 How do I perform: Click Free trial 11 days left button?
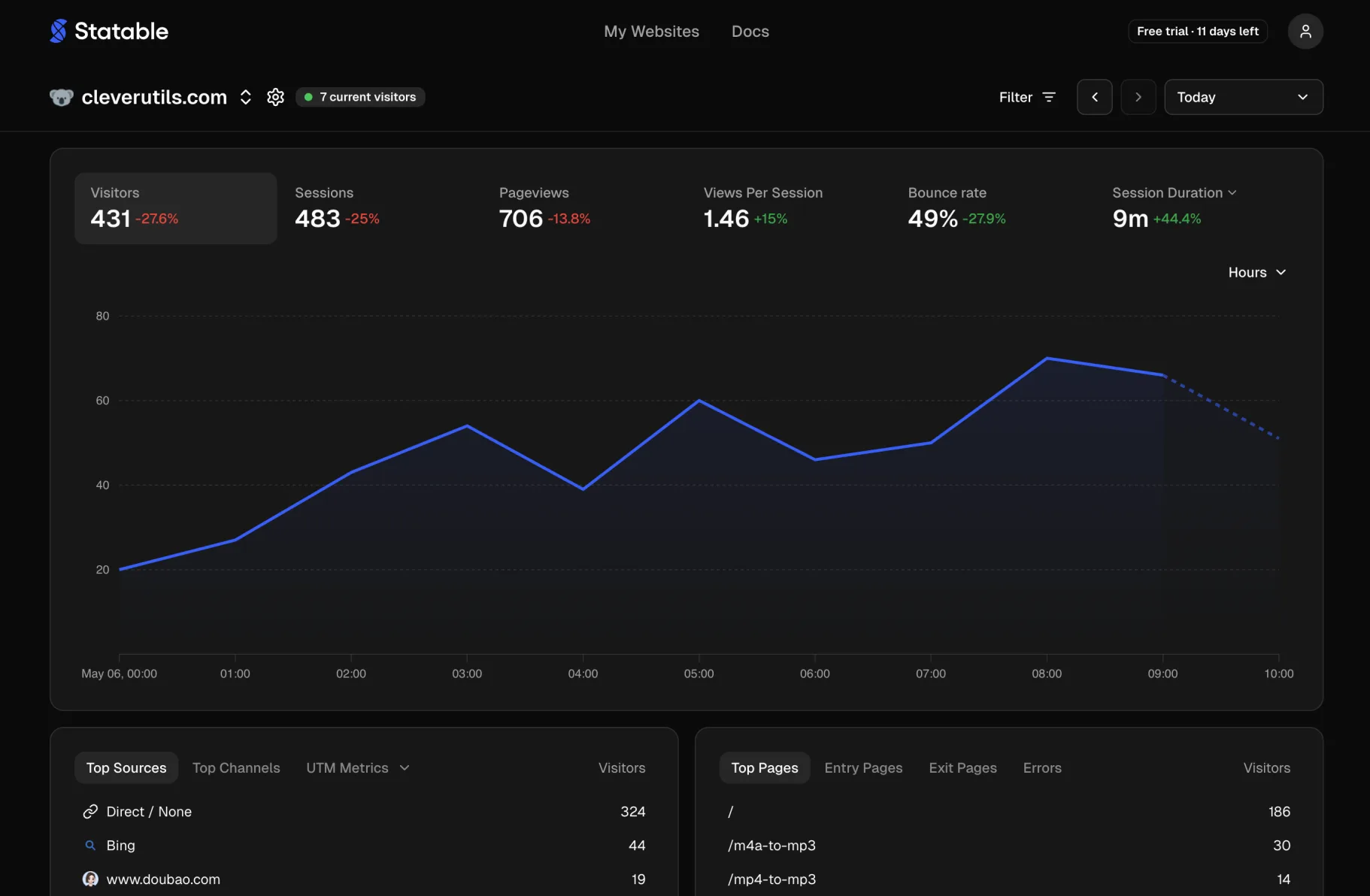tap(1198, 32)
